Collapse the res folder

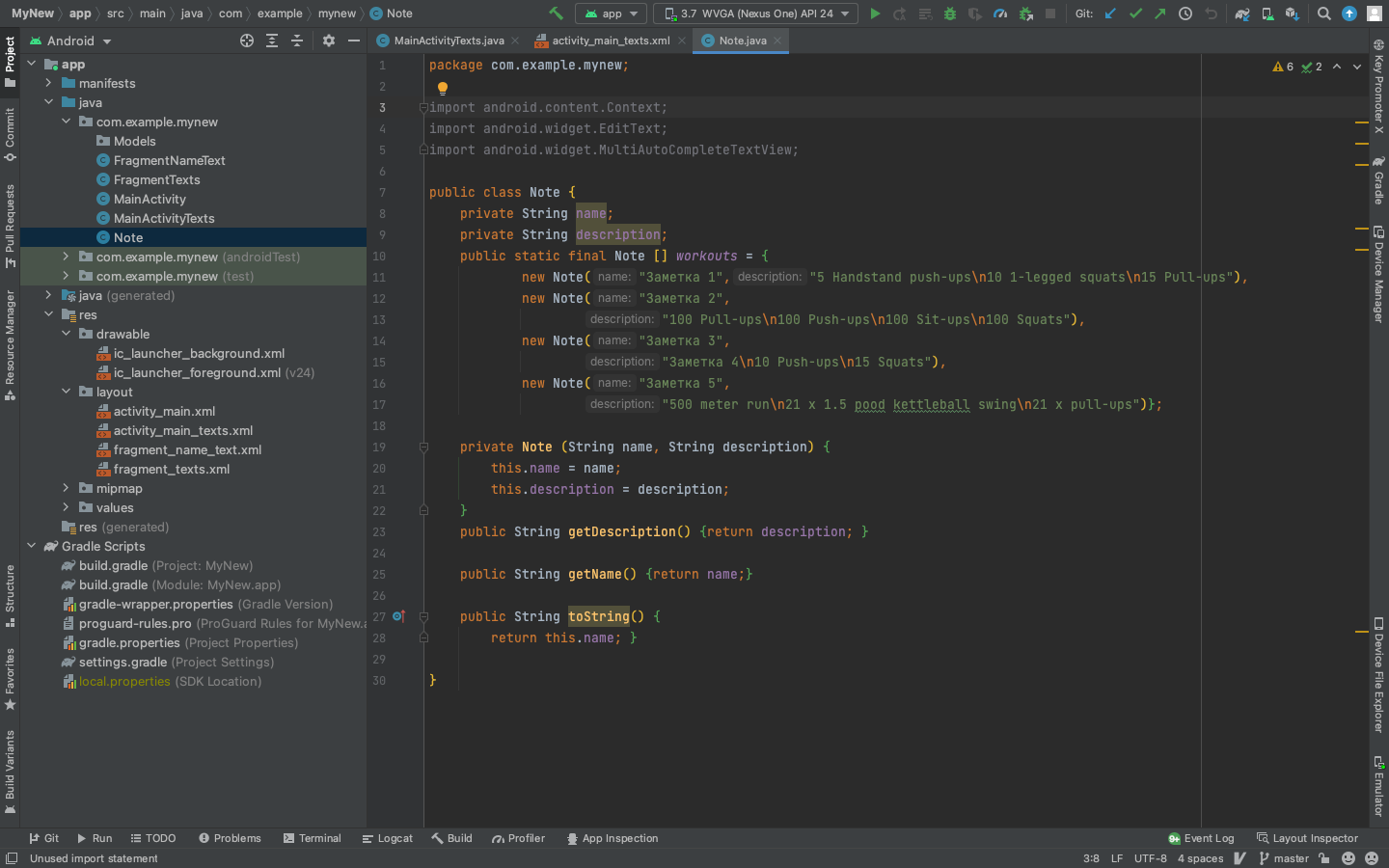[48, 314]
